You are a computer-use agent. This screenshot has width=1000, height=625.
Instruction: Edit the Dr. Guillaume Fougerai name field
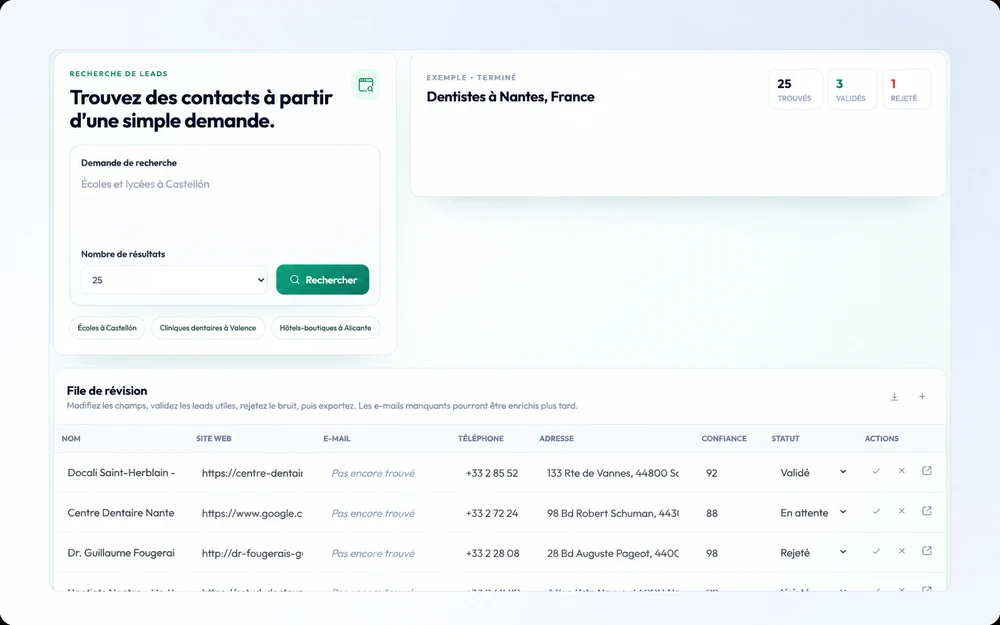click(121, 553)
